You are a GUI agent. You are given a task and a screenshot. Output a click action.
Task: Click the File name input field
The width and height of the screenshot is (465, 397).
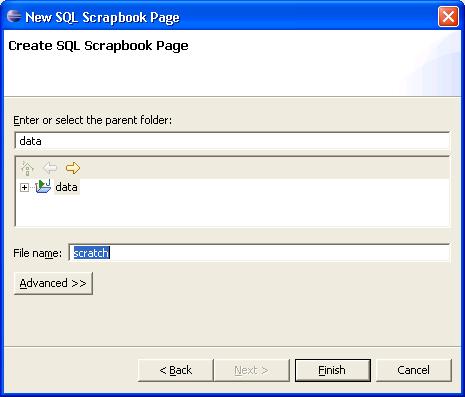pyautogui.click(x=259, y=253)
